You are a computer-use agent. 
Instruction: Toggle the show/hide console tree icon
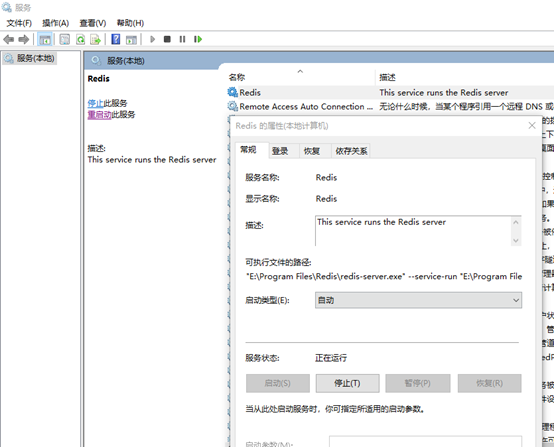click(45, 39)
